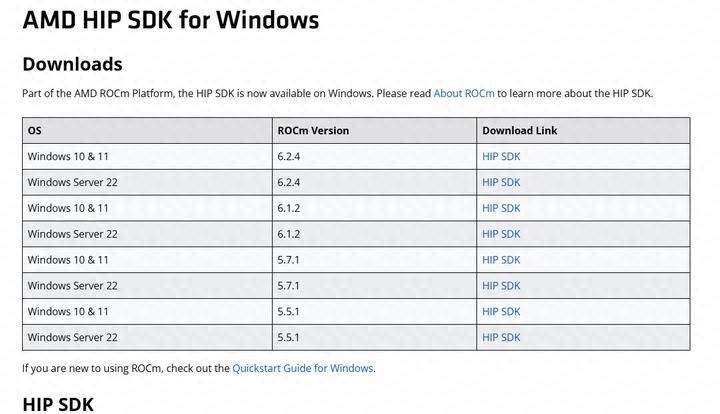Select the 5.7.1 version cell for Windows 10 & 11
This screenshot has height=414, width=720.
pos(291,260)
